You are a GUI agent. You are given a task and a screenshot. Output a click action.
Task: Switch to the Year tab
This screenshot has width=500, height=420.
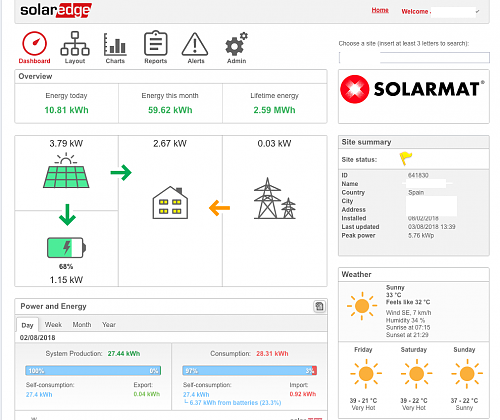point(109,325)
